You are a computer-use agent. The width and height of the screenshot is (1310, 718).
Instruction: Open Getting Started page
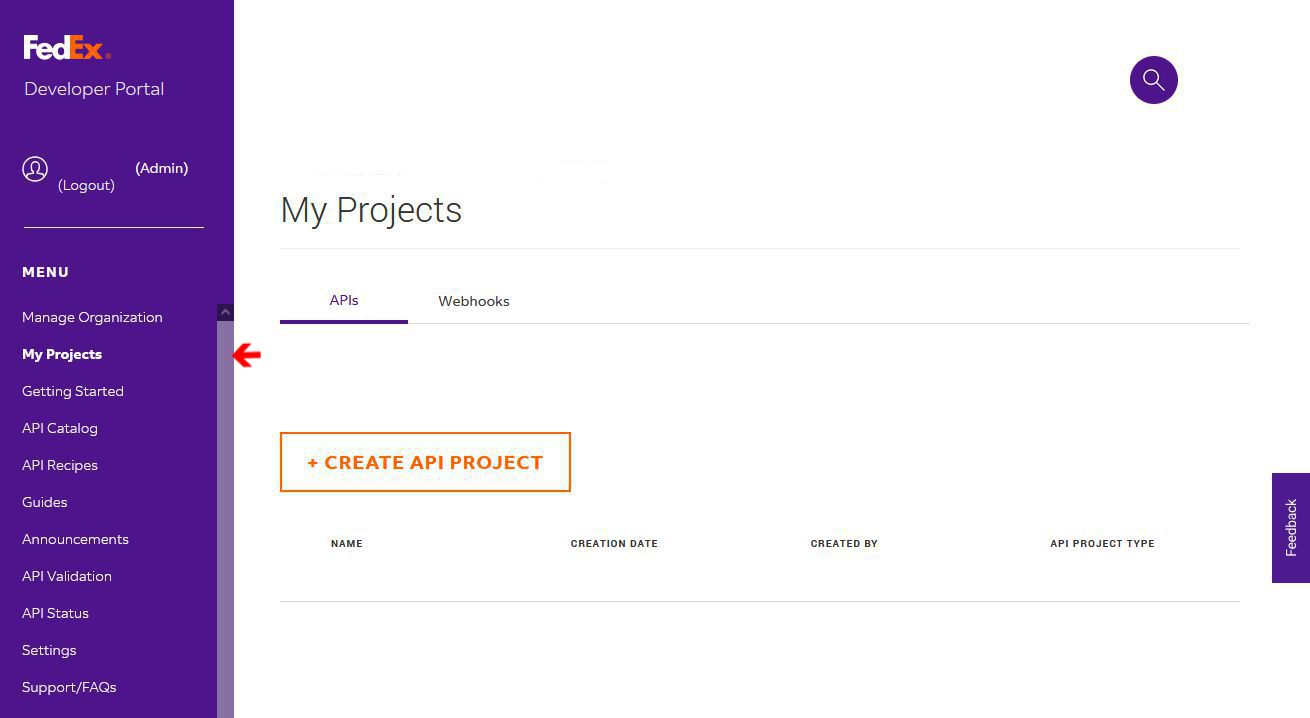[73, 391]
